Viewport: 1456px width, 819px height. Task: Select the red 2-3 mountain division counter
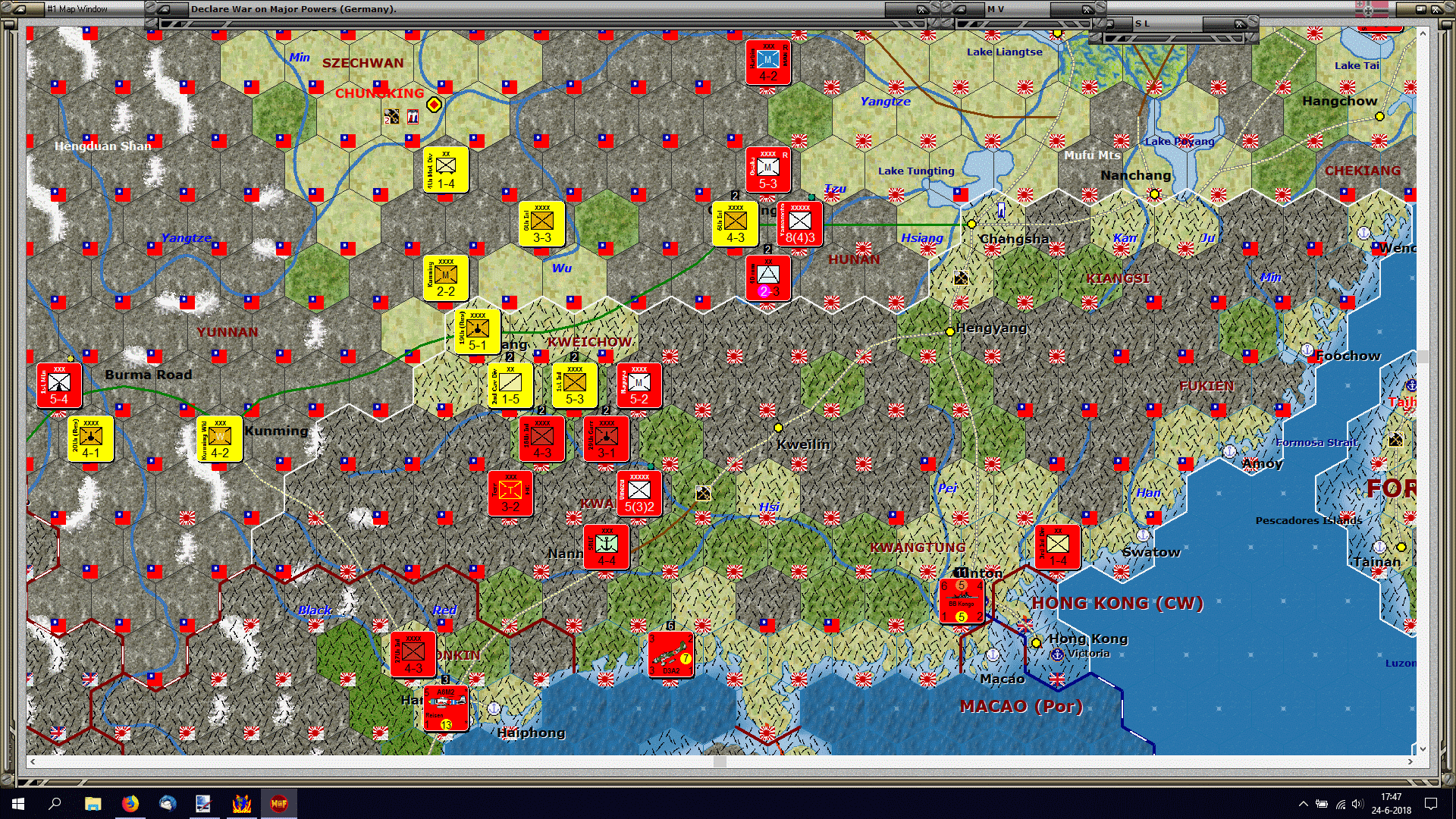[x=768, y=278]
